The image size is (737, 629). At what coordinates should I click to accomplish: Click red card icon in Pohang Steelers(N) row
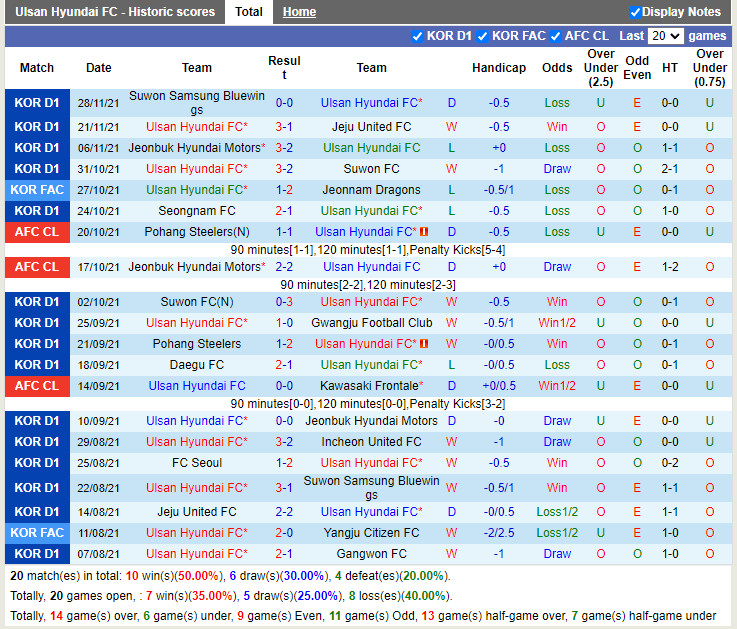[x=424, y=232]
